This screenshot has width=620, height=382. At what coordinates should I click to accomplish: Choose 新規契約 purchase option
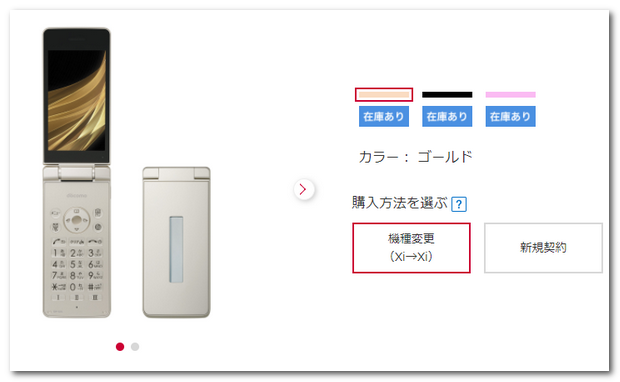tap(543, 248)
